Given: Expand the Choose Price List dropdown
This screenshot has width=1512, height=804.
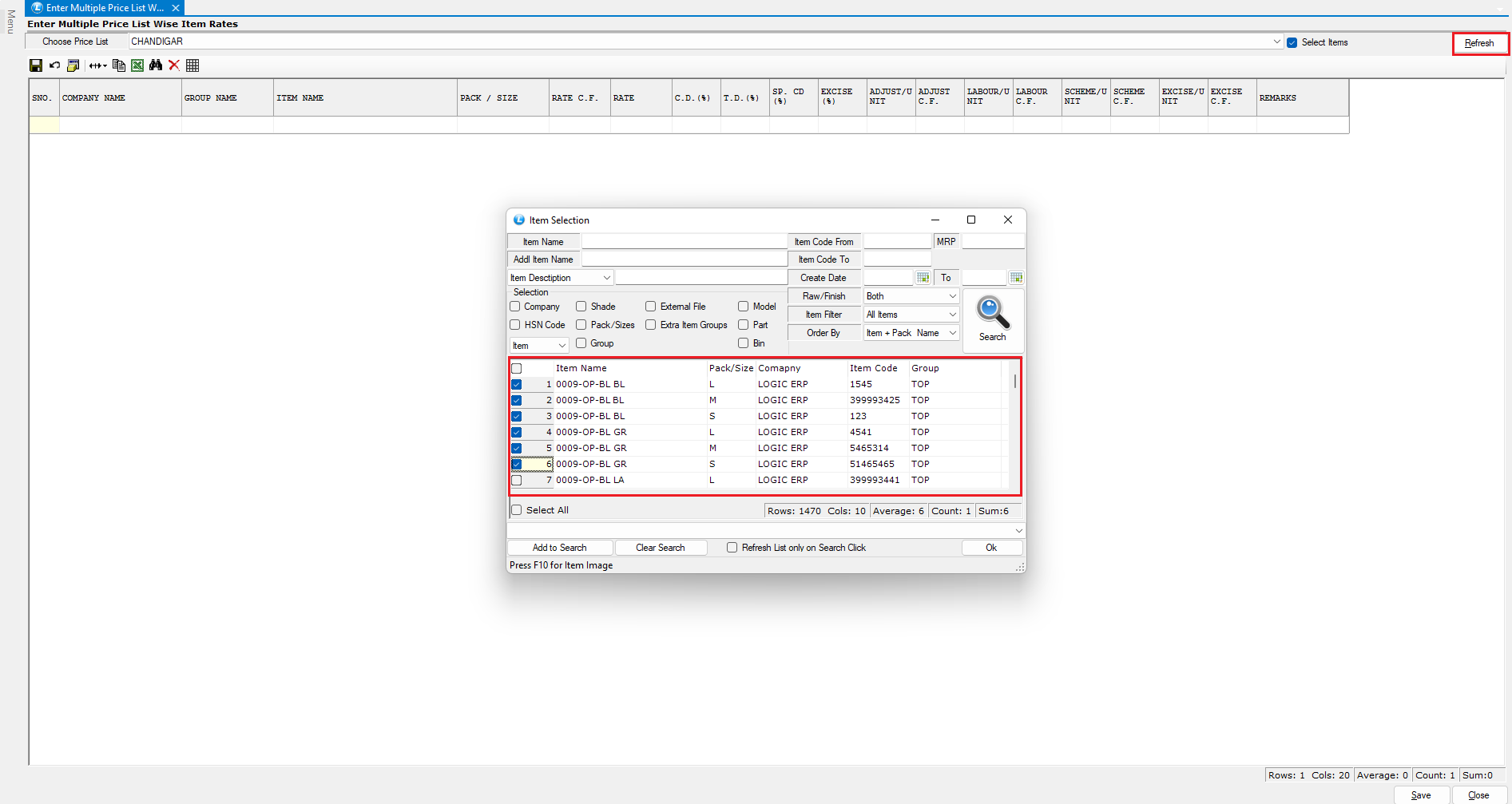Looking at the screenshot, I should (1276, 42).
